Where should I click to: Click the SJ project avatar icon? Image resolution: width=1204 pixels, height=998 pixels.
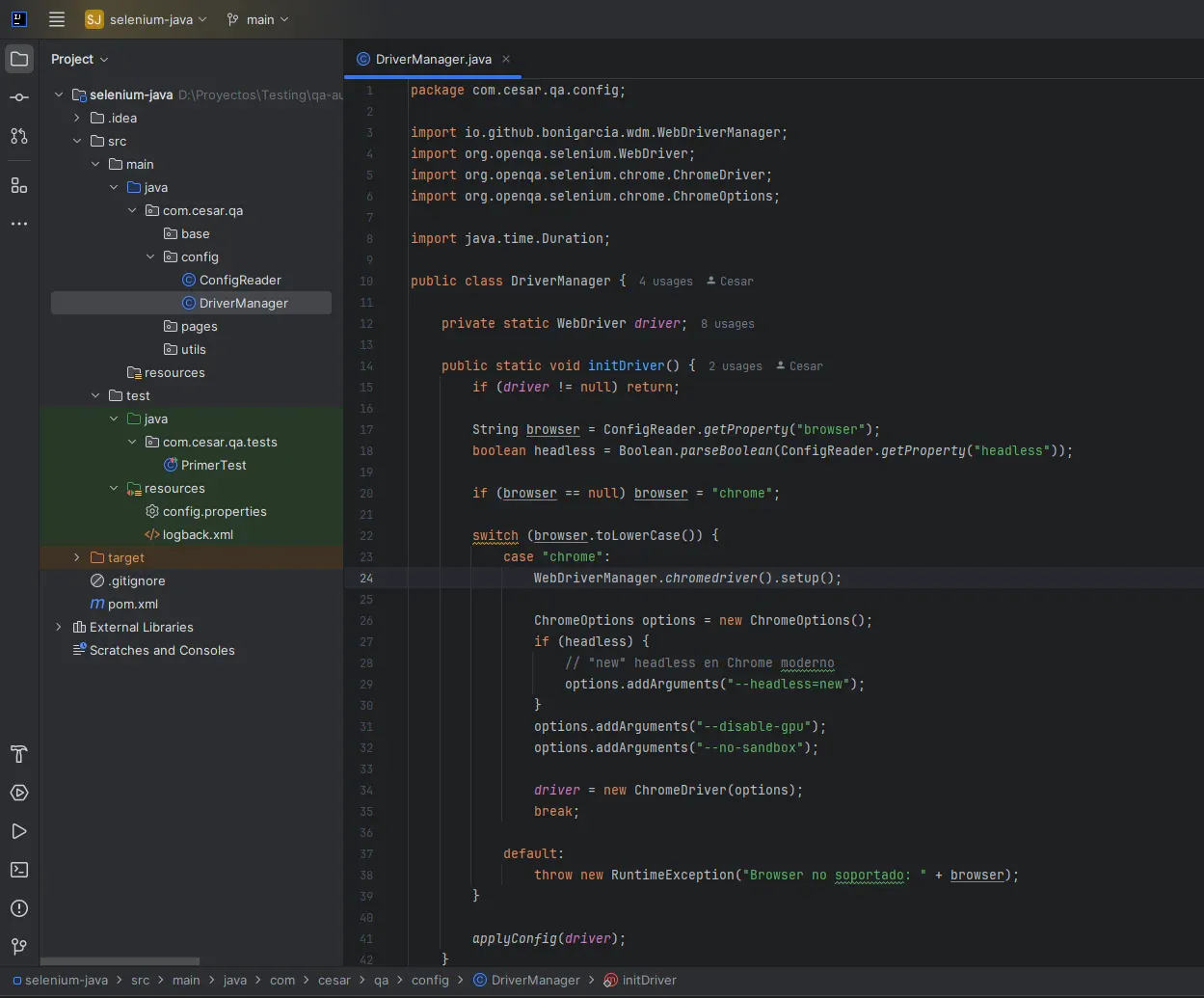(x=93, y=18)
